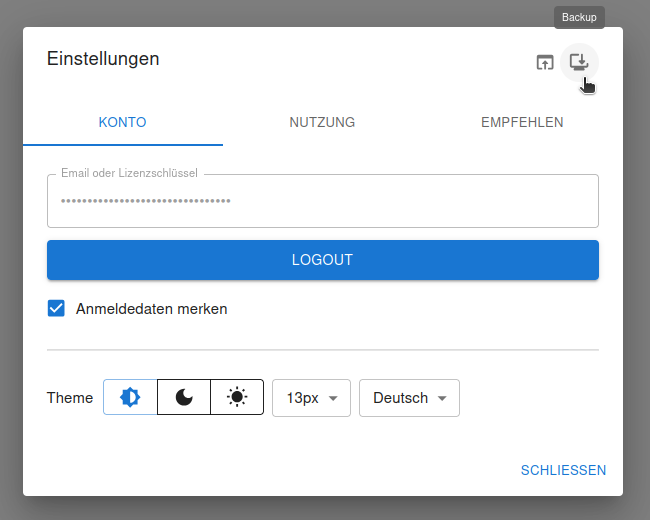Click the Backup tooltip label

(580, 17)
